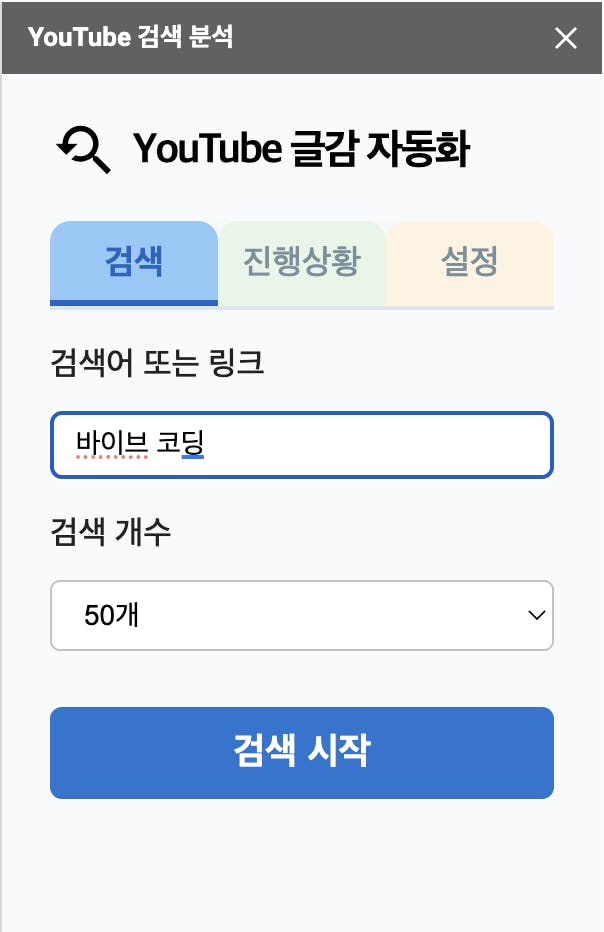The image size is (604, 932).
Task: Open the 검색 개수 dropdown
Action: (x=302, y=615)
